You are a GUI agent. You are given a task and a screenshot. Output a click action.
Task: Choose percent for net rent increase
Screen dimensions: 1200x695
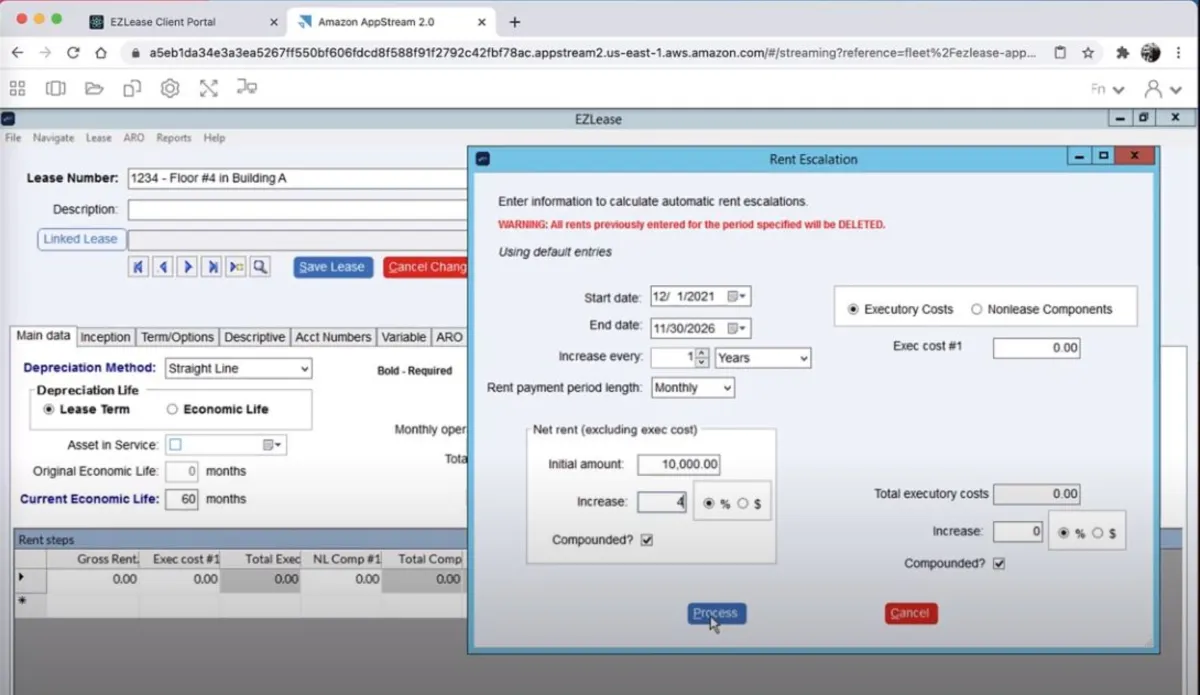coord(710,504)
